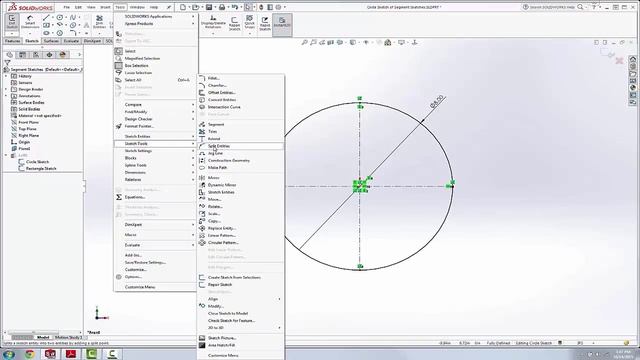
Task: Select the Line sketch tool
Action: [46, 18]
